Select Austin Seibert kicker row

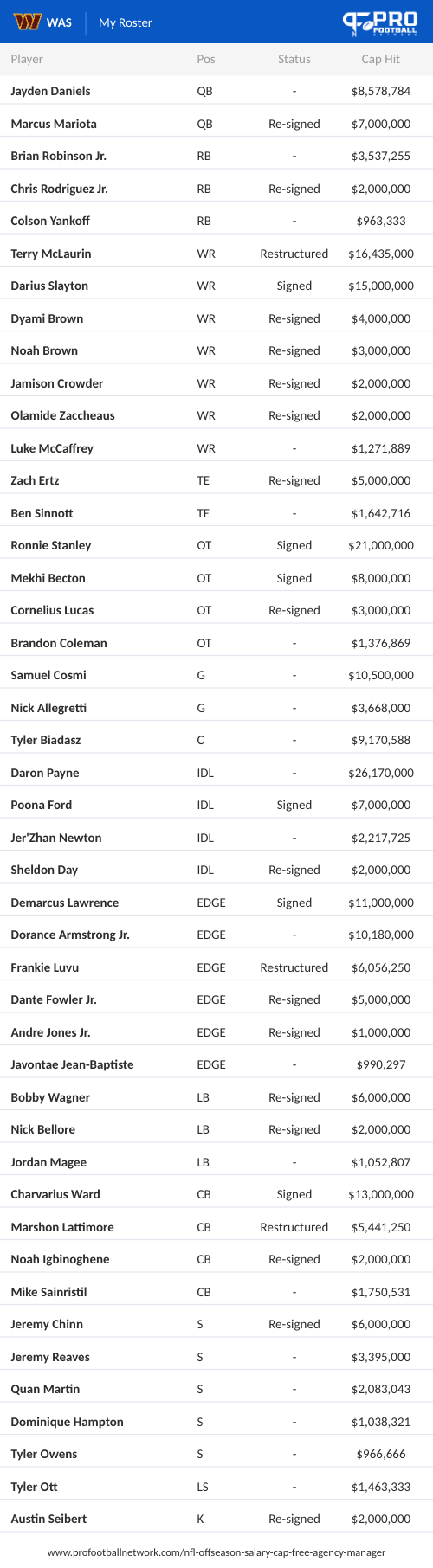pos(216,1519)
